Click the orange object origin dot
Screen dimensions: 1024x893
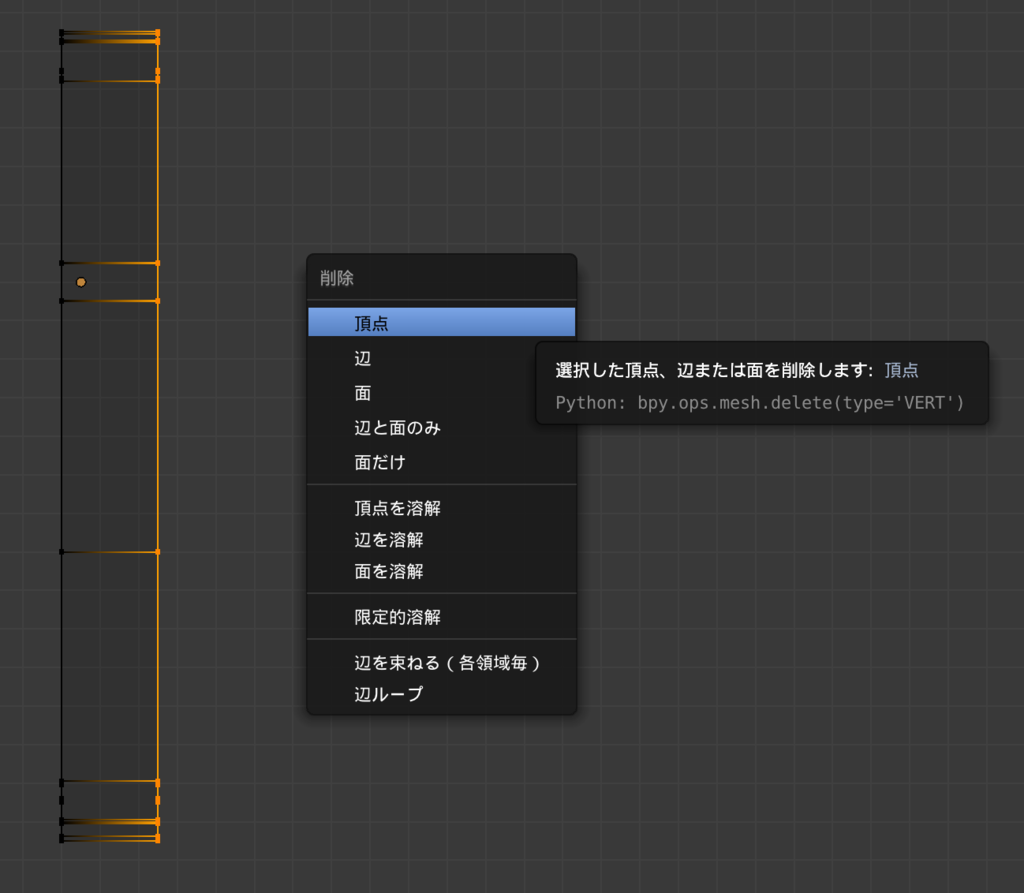[x=81, y=282]
